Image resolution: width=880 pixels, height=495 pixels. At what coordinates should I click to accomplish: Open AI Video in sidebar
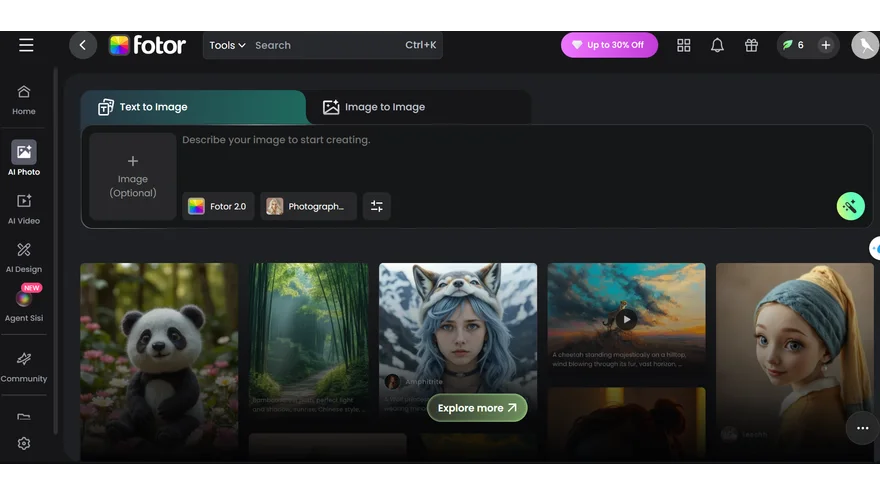click(24, 208)
